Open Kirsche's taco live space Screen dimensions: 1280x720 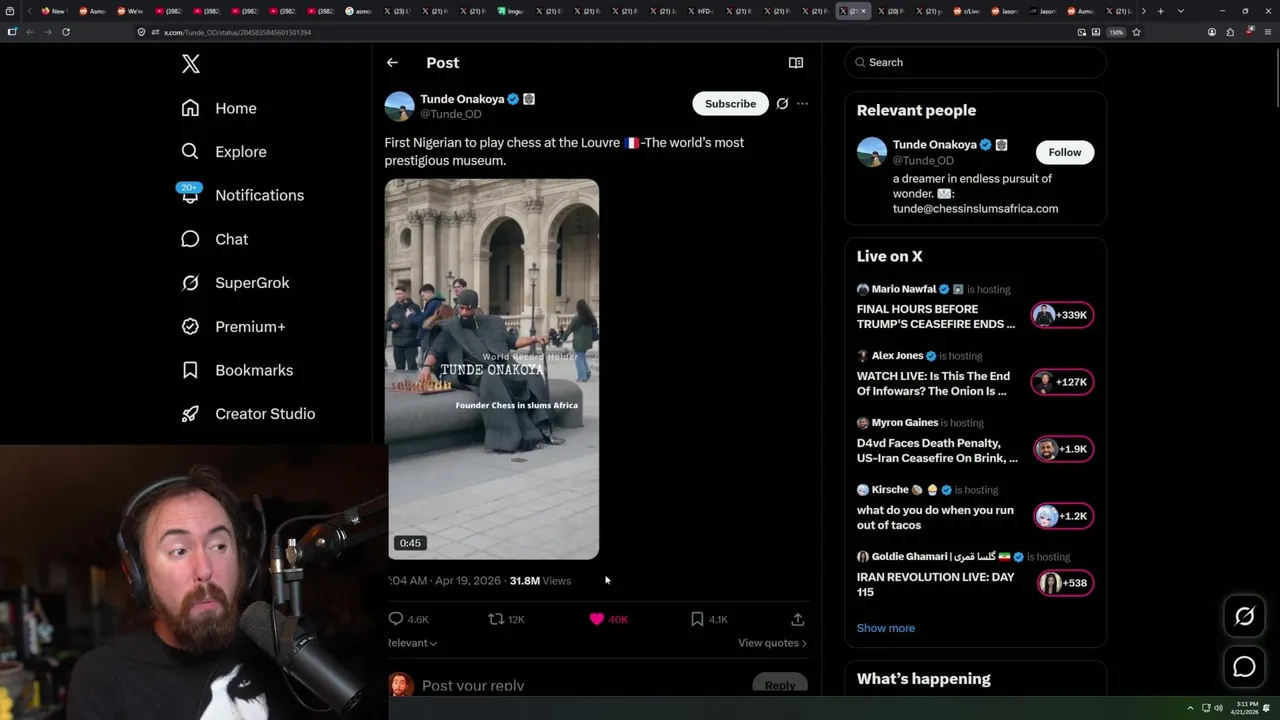[935, 517]
